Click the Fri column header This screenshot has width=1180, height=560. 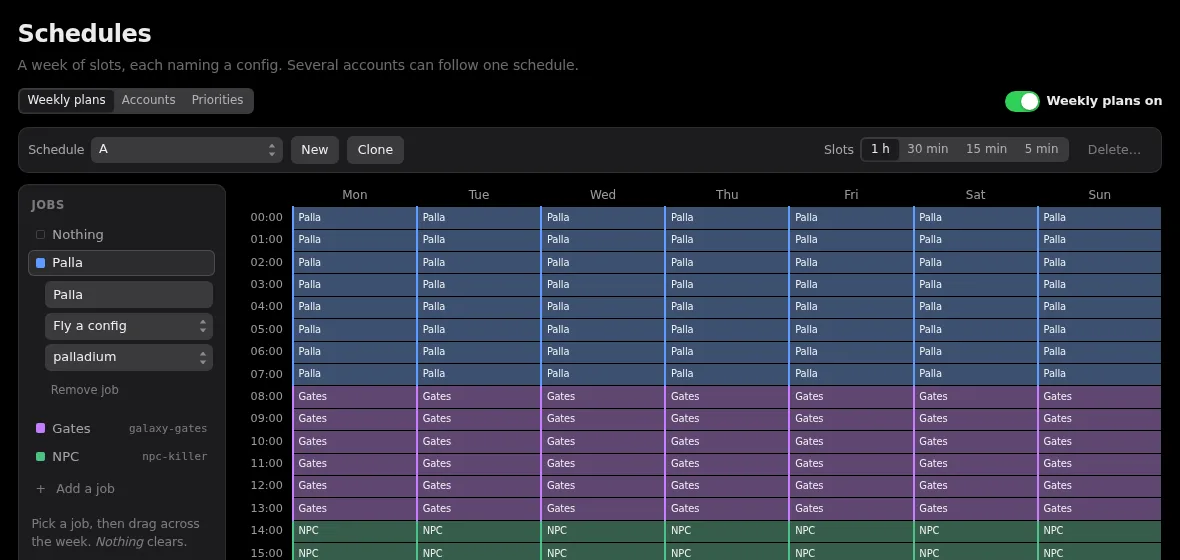(851, 195)
